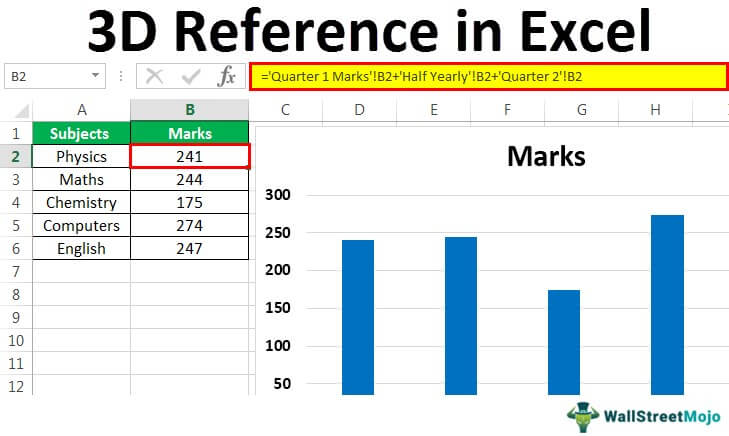Screen dimensions: 729x436
Task: Select the green Subjects header cell
Action: pos(81,133)
